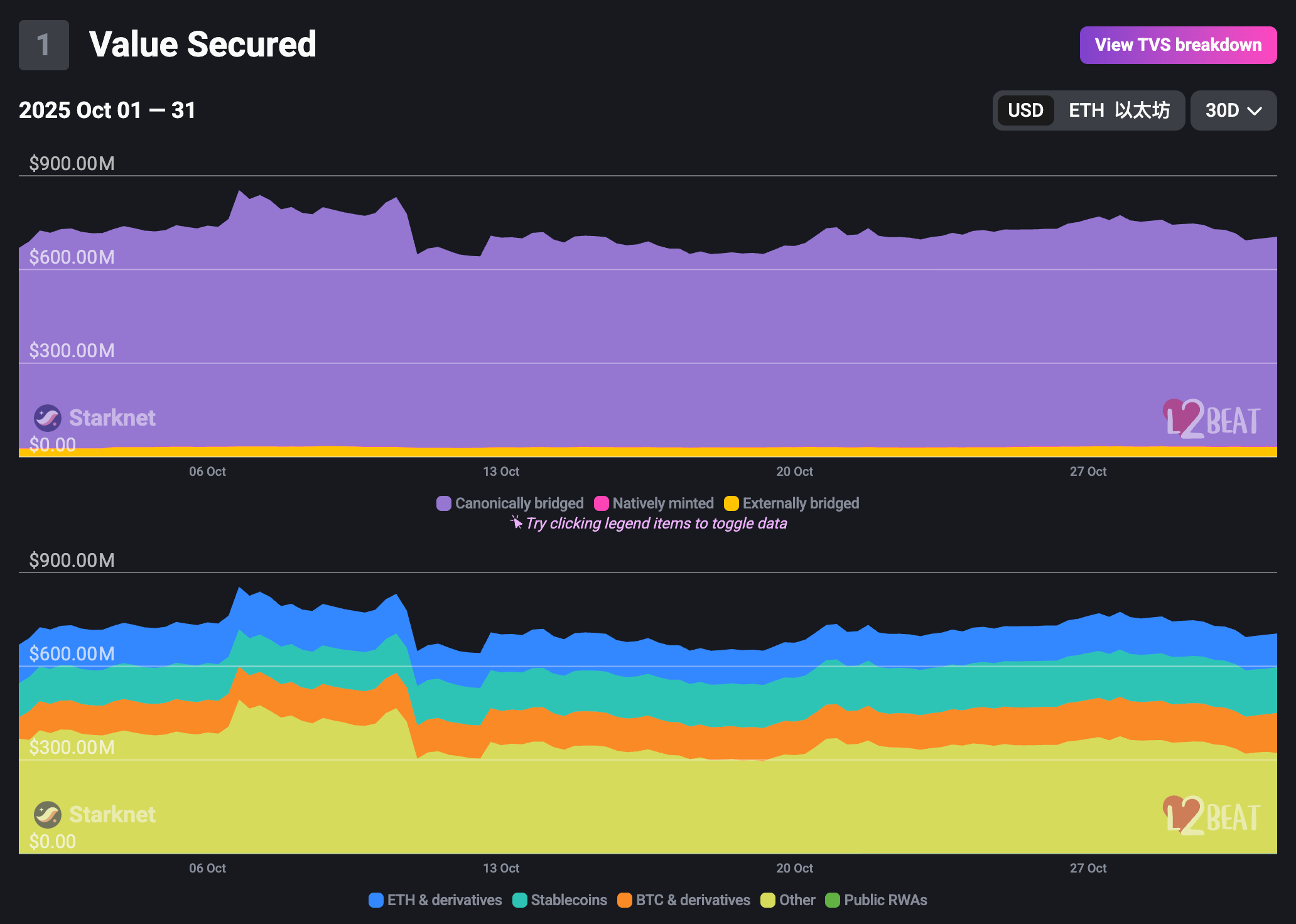1296x924 pixels.
Task: Switch currency to USD
Action: [x=1025, y=110]
